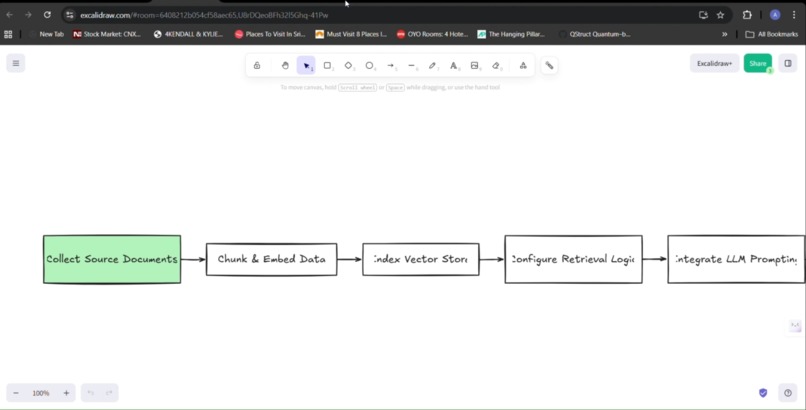Open the Help question mark button
The height and width of the screenshot is (410, 806).
pyautogui.click(x=788, y=393)
